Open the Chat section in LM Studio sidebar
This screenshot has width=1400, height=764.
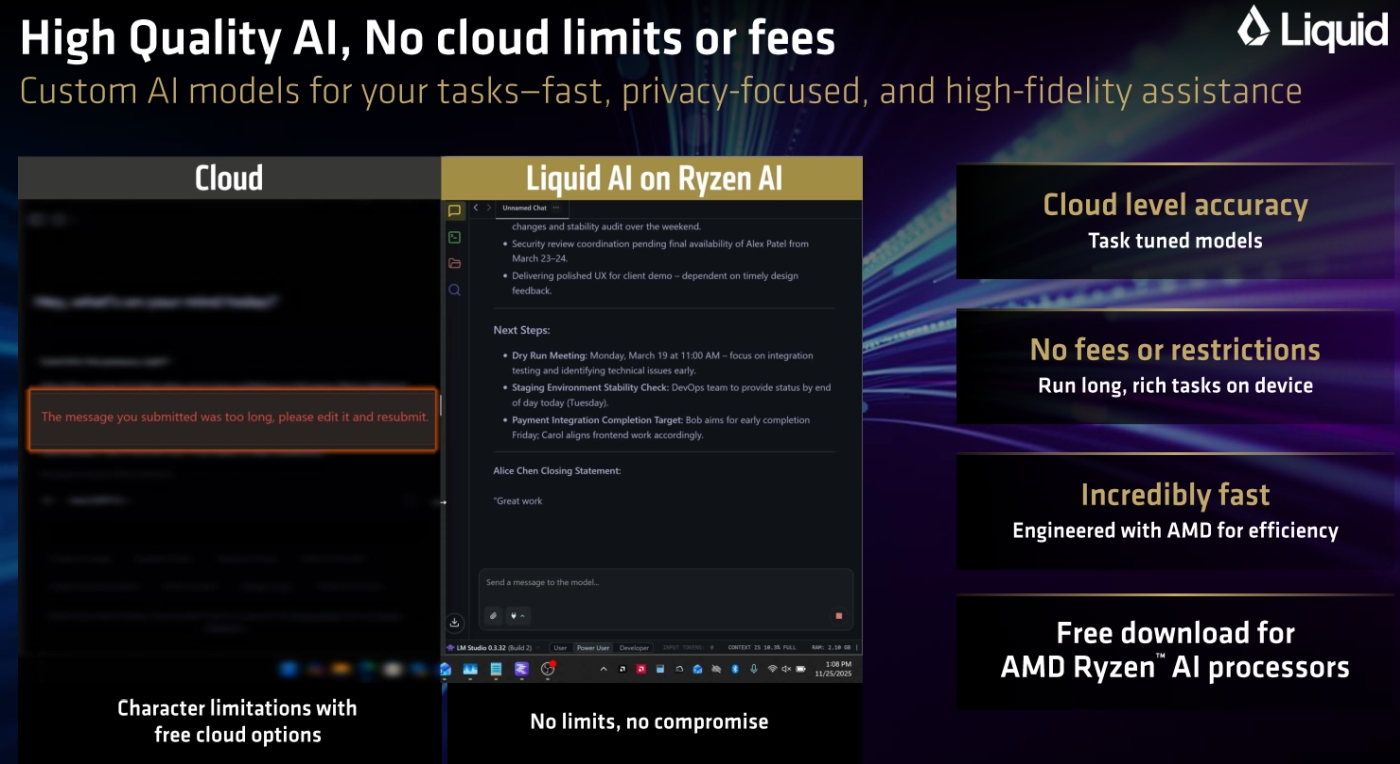click(454, 211)
